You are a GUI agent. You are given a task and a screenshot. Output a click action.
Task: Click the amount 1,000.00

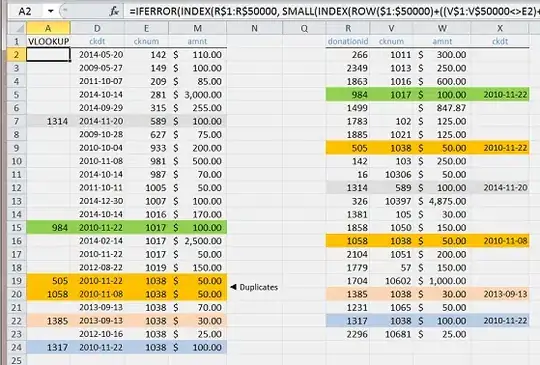[447, 281]
